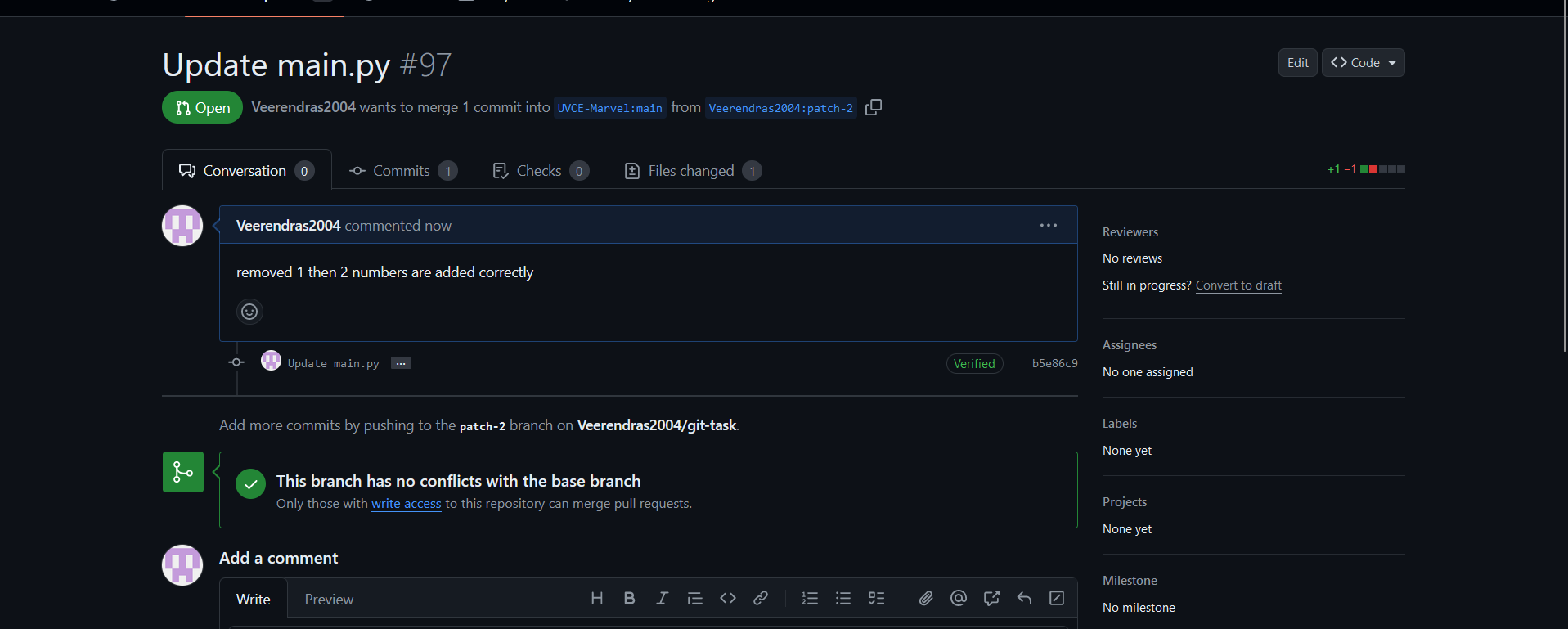Click Convert to draft link
The image size is (1568, 629).
(1238, 285)
